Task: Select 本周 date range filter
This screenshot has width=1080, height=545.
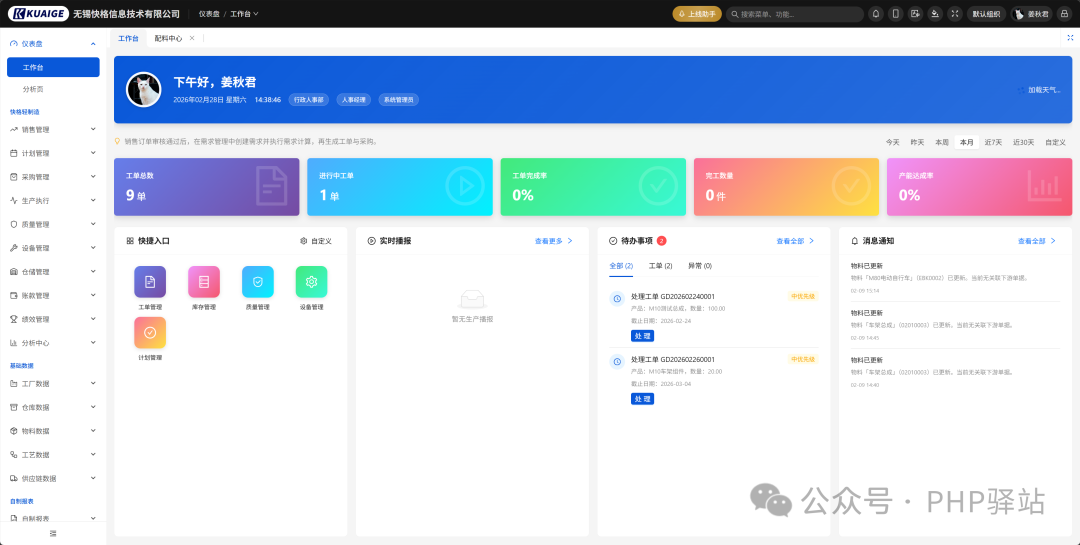Action: (x=942, y=142)
